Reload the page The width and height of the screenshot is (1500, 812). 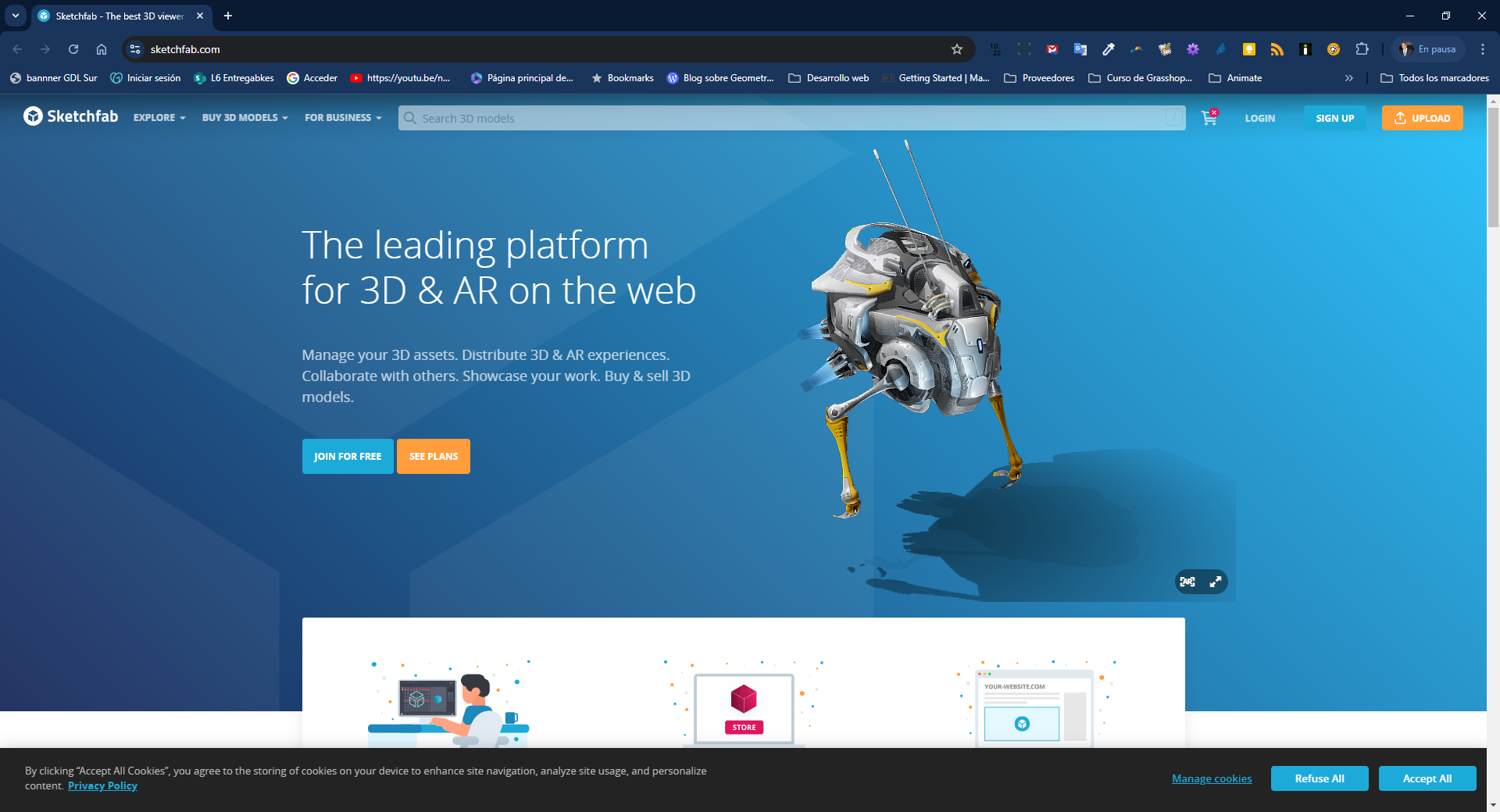tap(73, 49)
